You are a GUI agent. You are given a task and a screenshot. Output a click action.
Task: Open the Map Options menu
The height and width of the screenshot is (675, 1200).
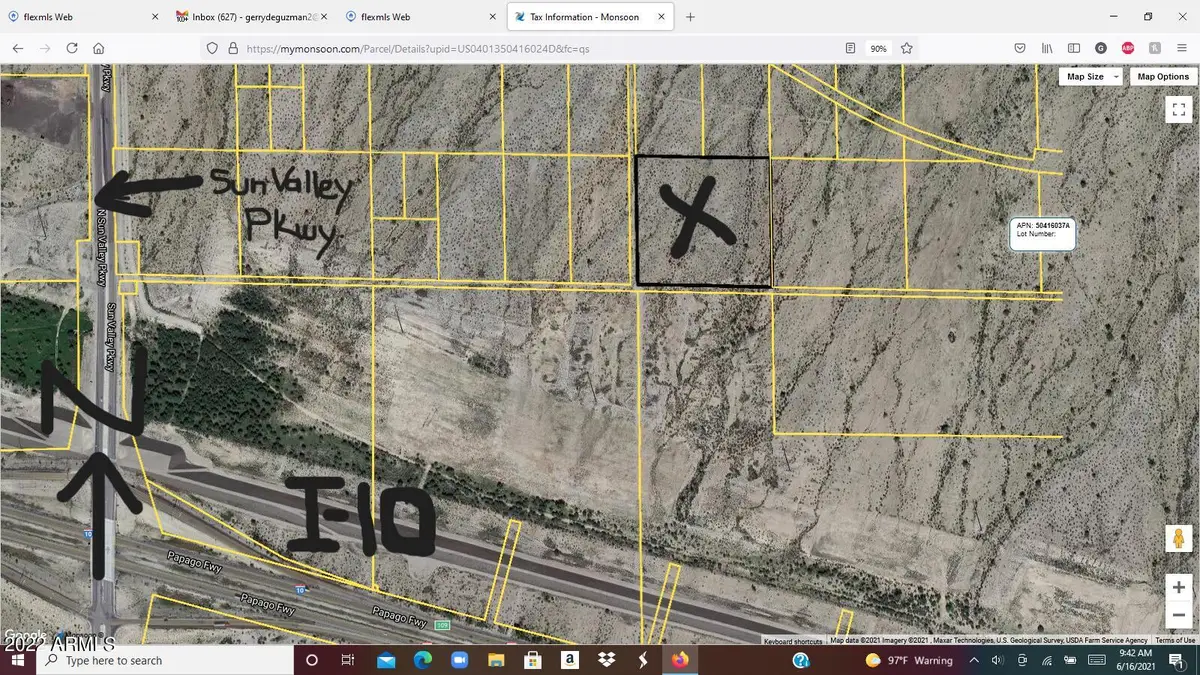tap(1162, 76)
